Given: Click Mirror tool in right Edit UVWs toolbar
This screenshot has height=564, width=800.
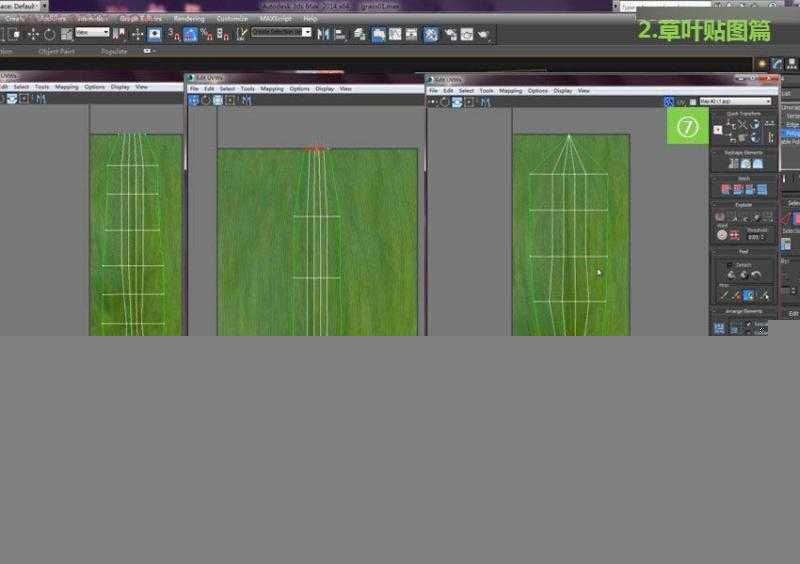Looking at the screenshot, I should 485,103.
